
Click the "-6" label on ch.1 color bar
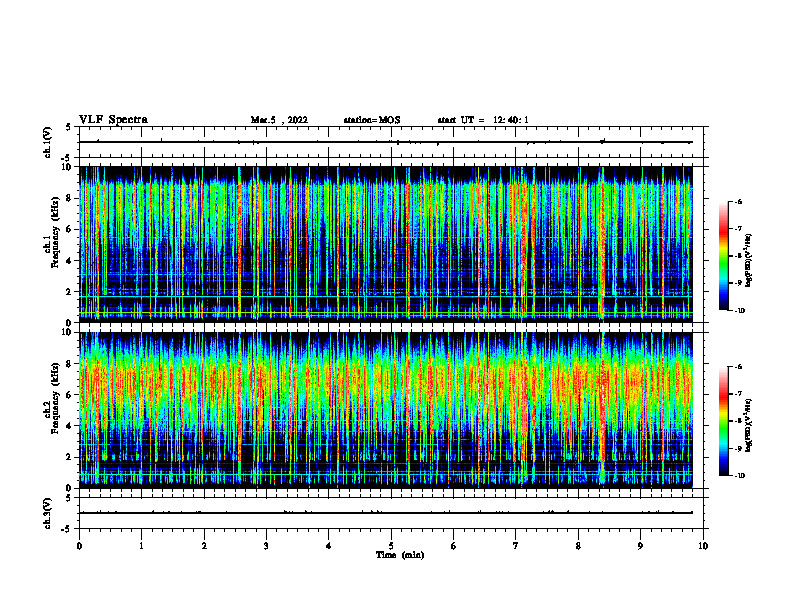point(737,202)
